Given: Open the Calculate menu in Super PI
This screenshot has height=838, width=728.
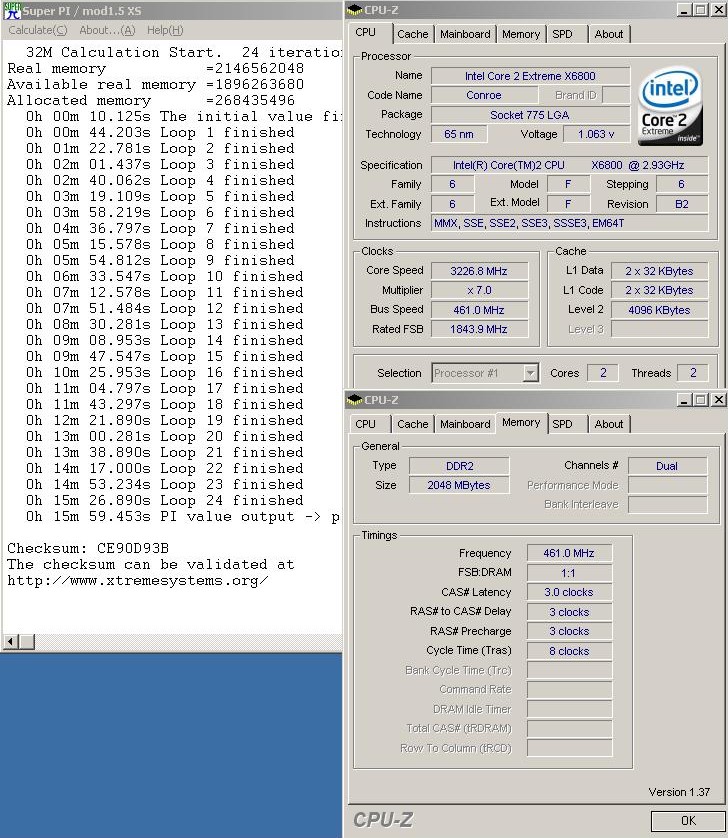Looking at the screenshot, I should (x=38, y=30).
